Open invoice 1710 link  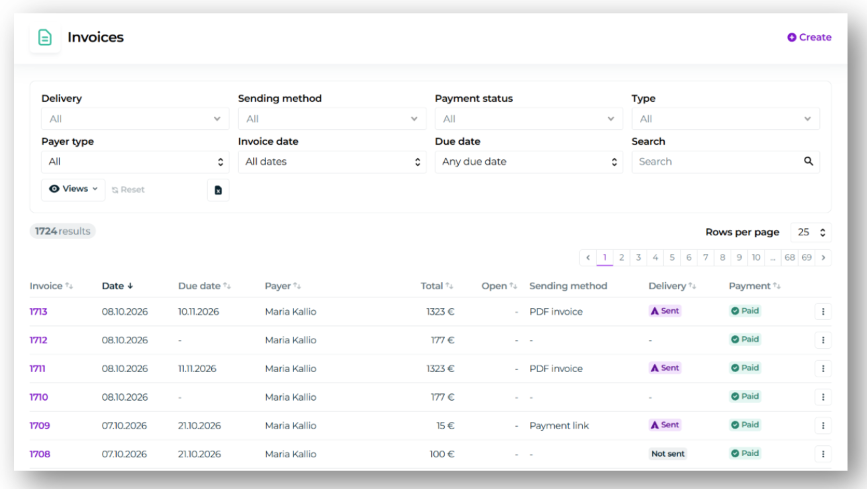[39, 397]
